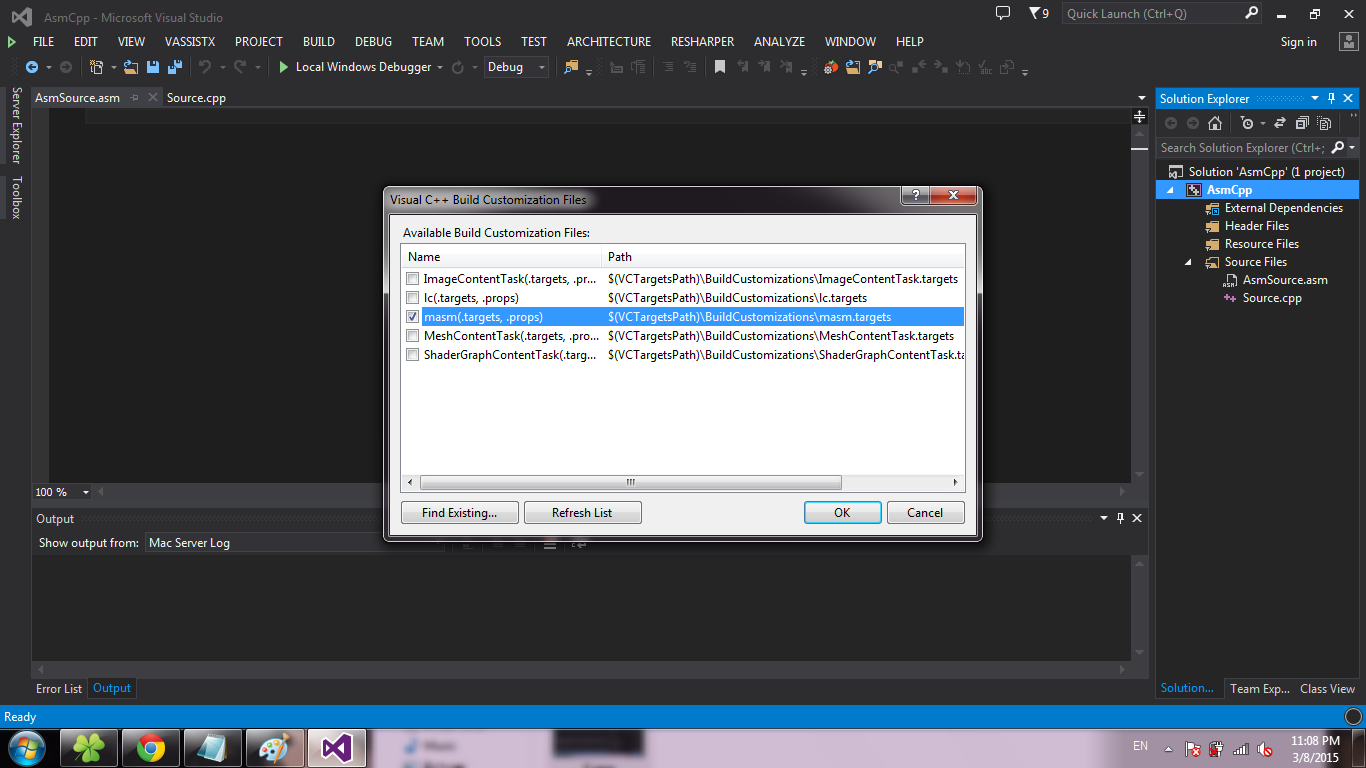Open the Class View tab
The image size is (1366, 768).
click(1327, 688)
